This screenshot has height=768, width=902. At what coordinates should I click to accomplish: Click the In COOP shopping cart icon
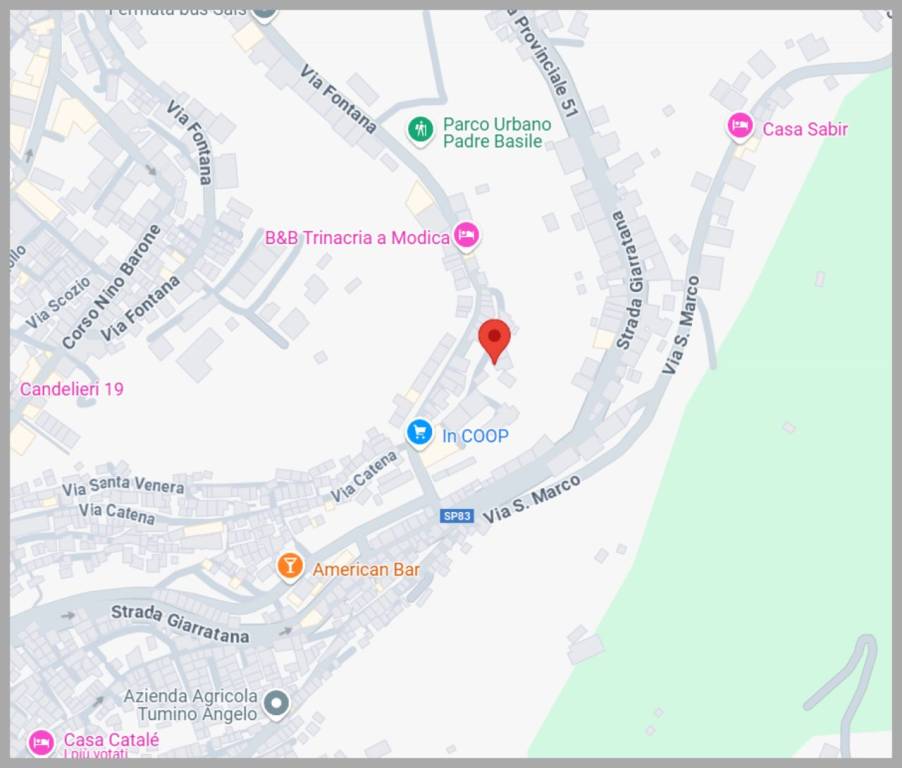click(419, 433)
